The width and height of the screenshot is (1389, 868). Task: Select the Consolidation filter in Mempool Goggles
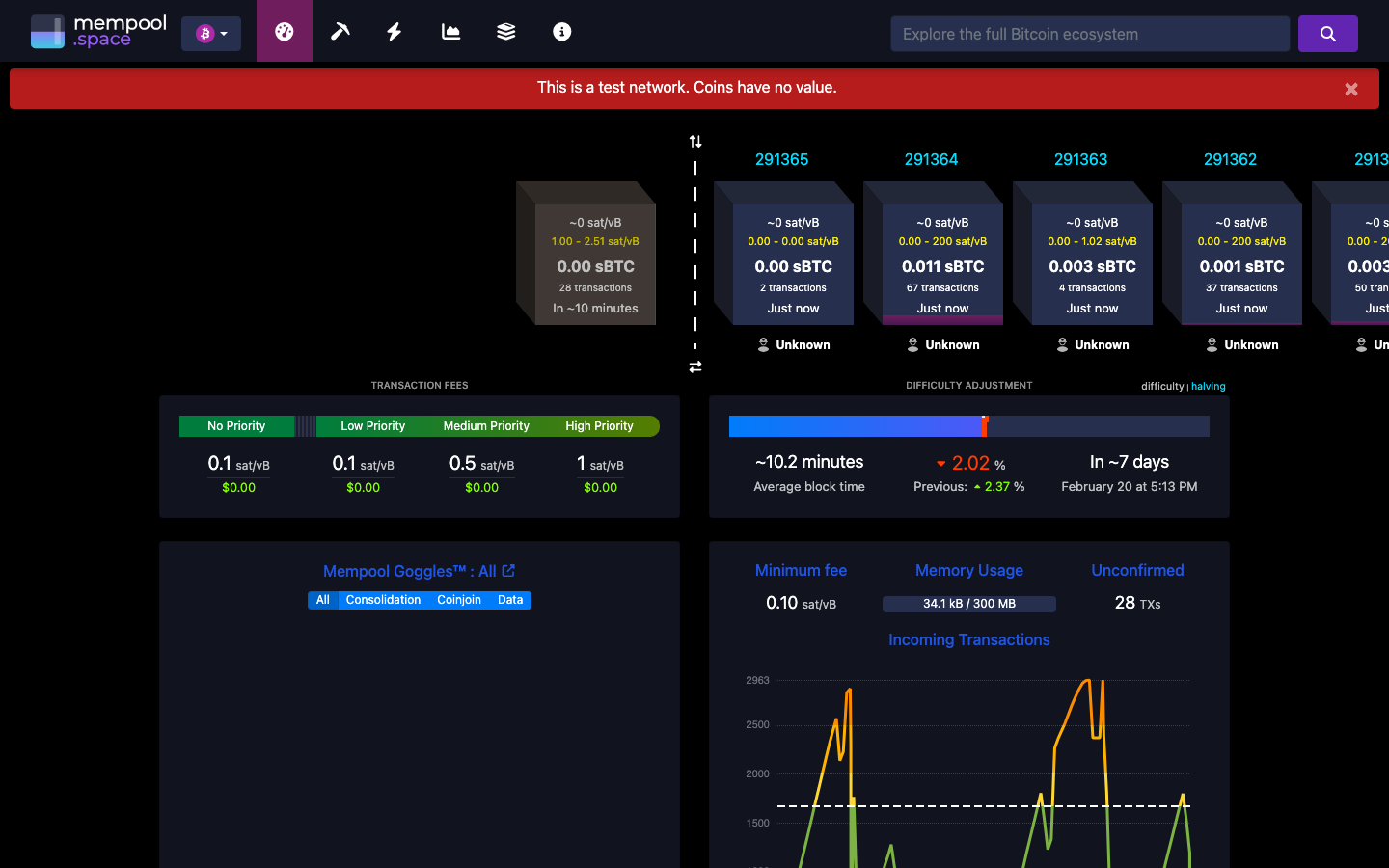383,599
